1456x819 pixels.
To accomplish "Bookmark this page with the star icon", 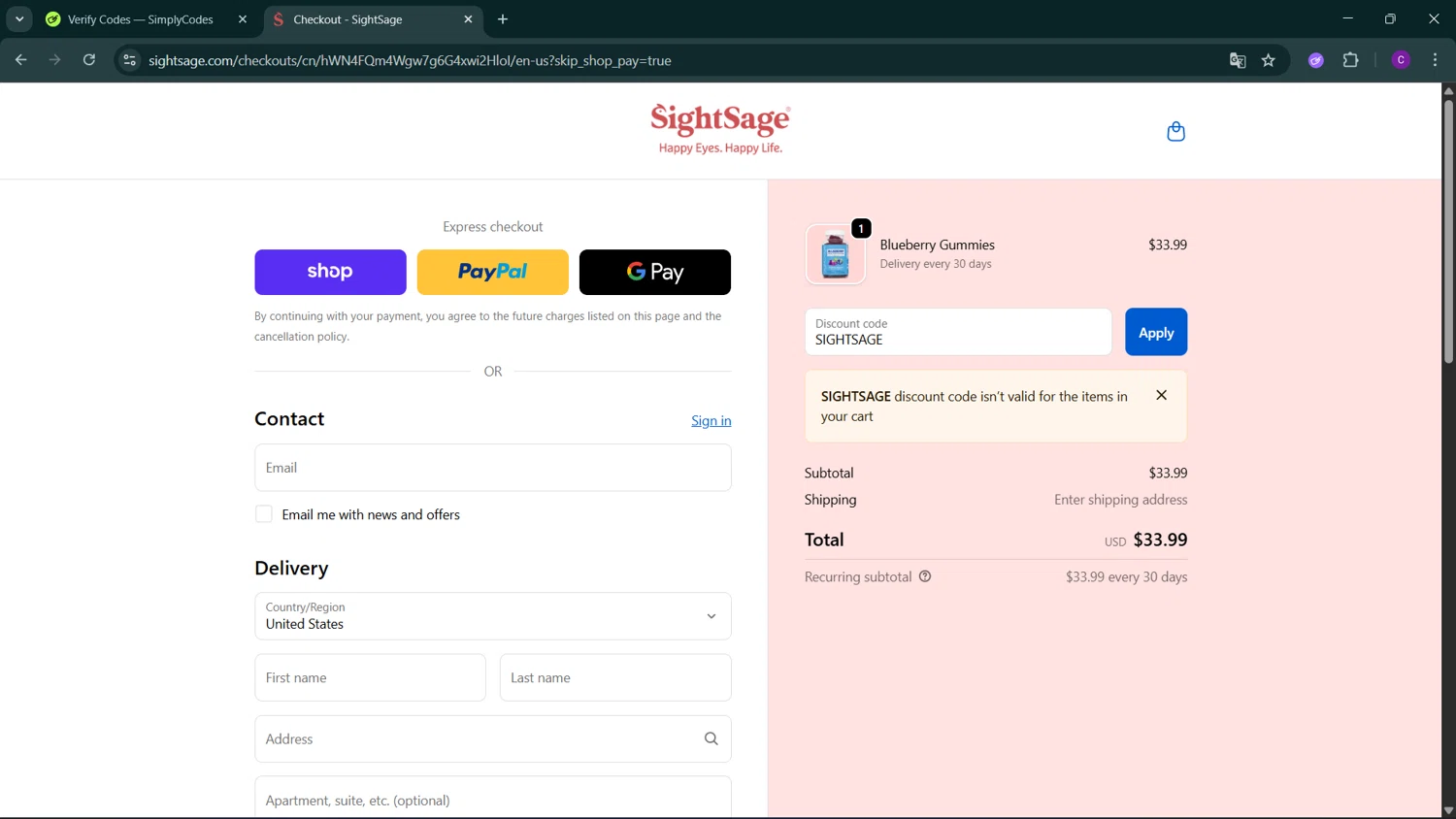I will click(1268, 60).
